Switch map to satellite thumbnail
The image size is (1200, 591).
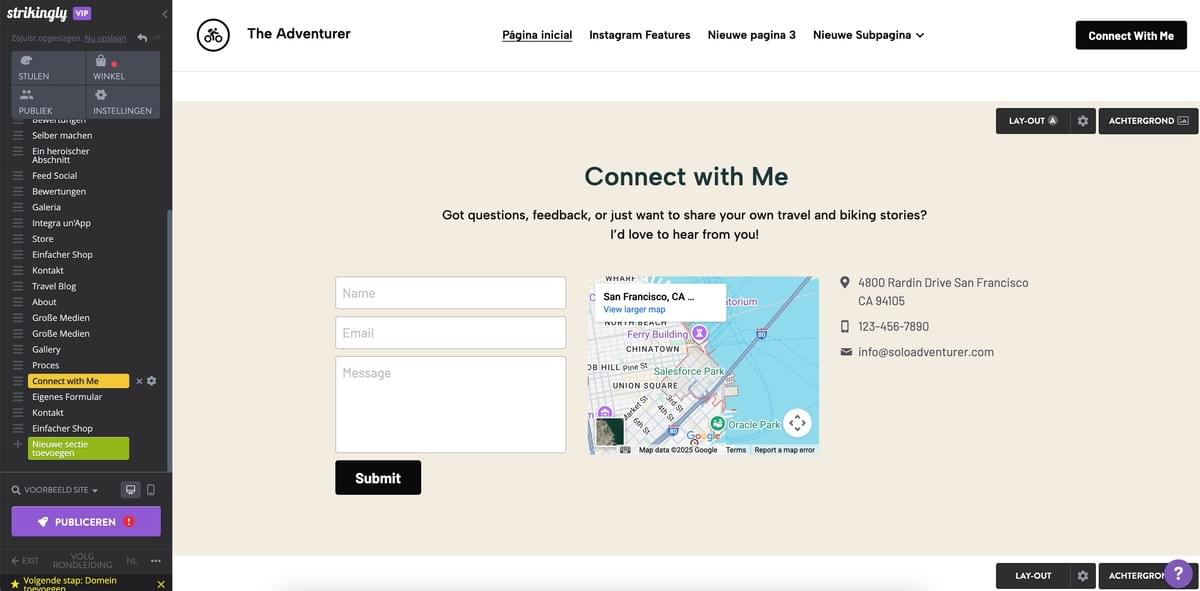click(610, 431)
